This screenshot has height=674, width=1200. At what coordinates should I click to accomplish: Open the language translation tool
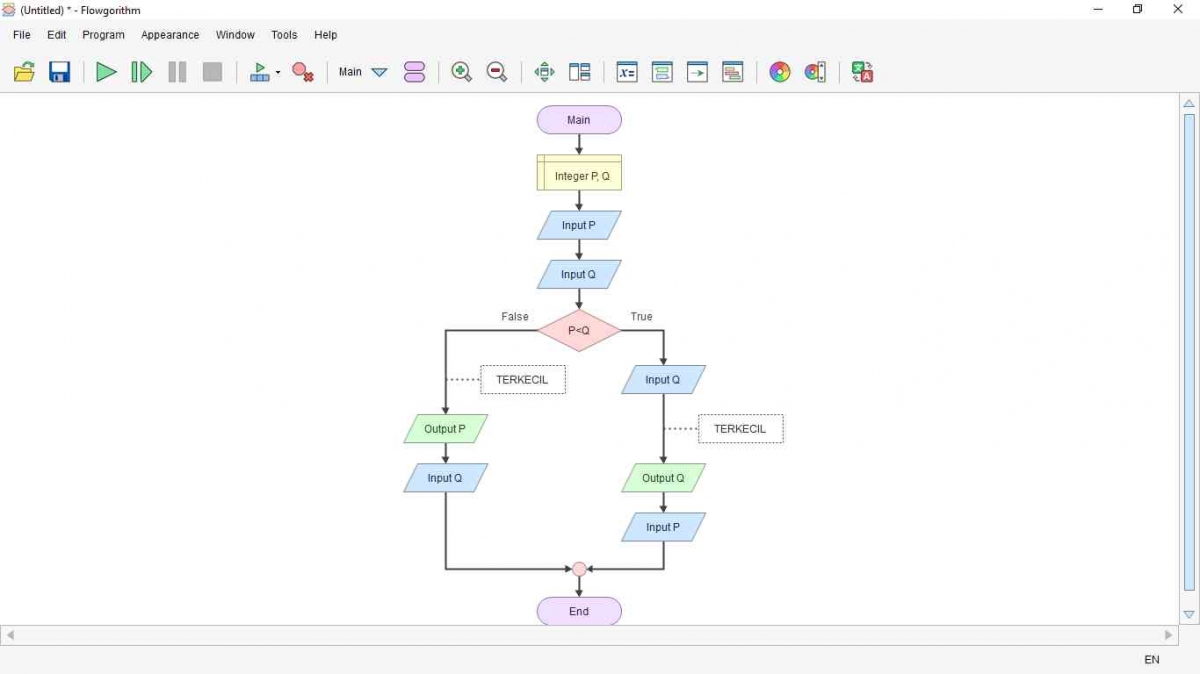coord(862,71)
